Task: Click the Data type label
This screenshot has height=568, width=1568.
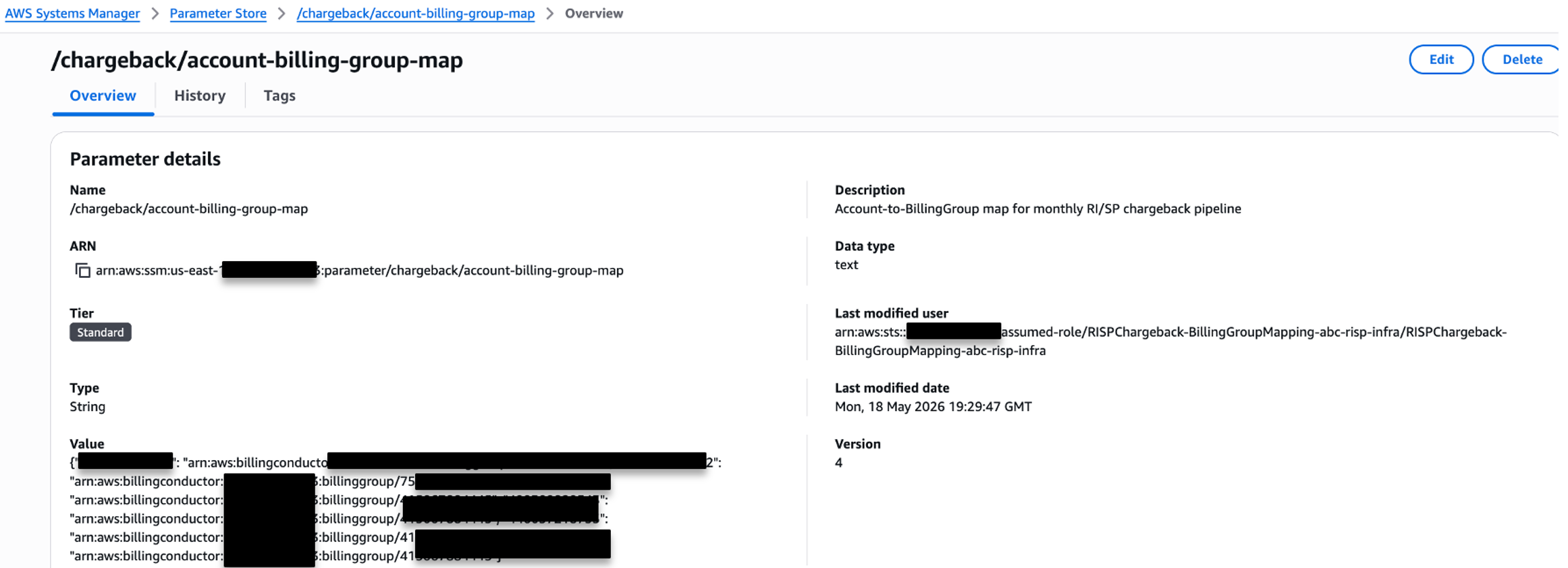Action: 865,246
